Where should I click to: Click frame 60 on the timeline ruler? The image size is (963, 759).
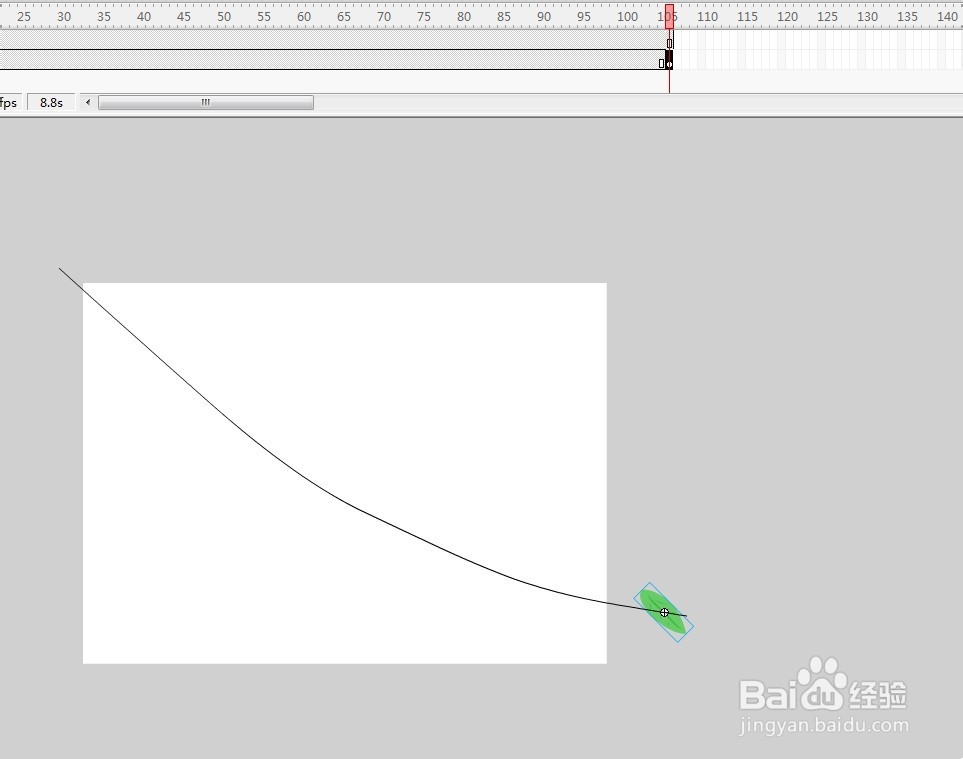click(304, 17)
